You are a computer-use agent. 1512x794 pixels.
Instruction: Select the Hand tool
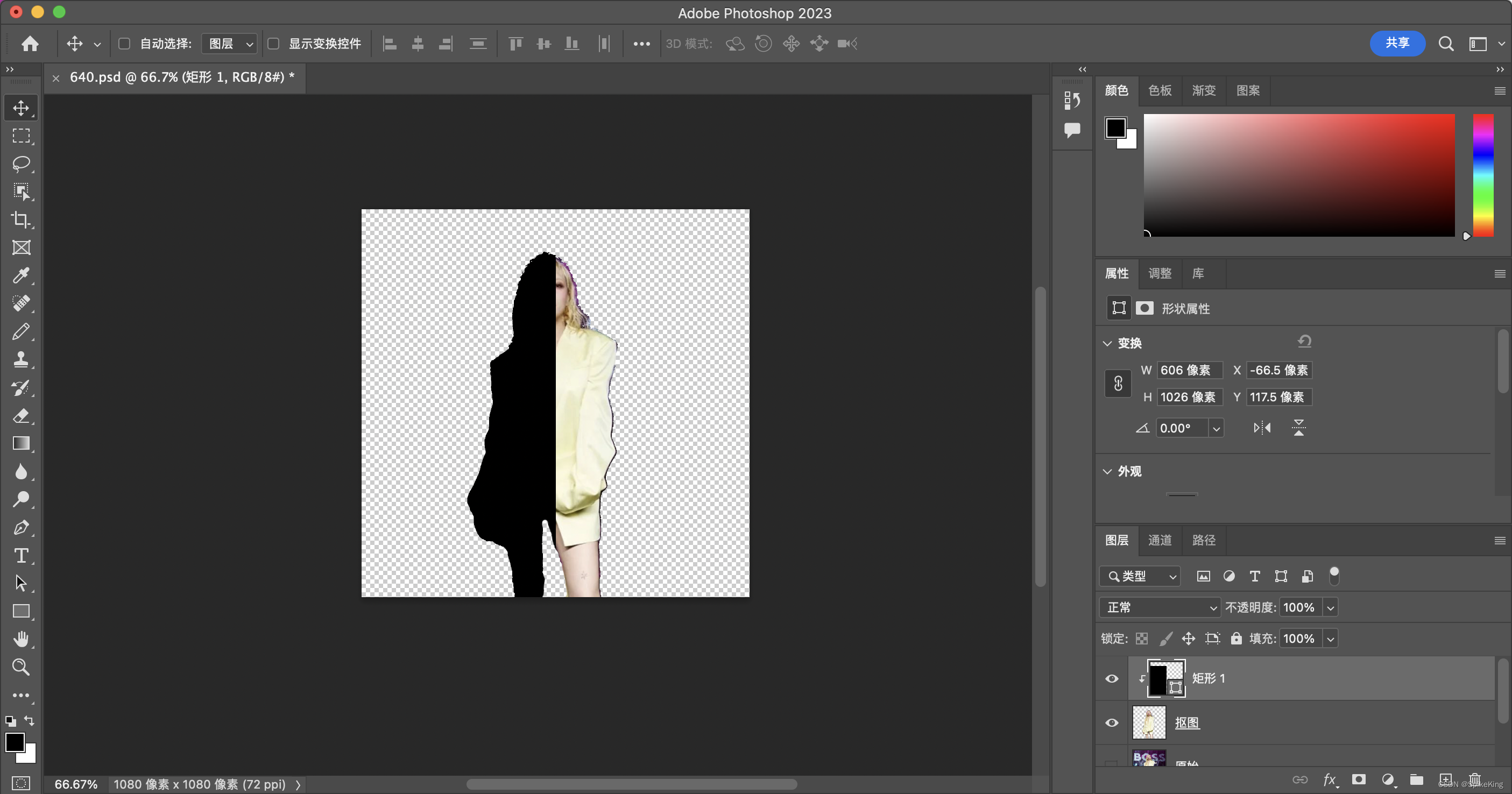tap(21, 639)
